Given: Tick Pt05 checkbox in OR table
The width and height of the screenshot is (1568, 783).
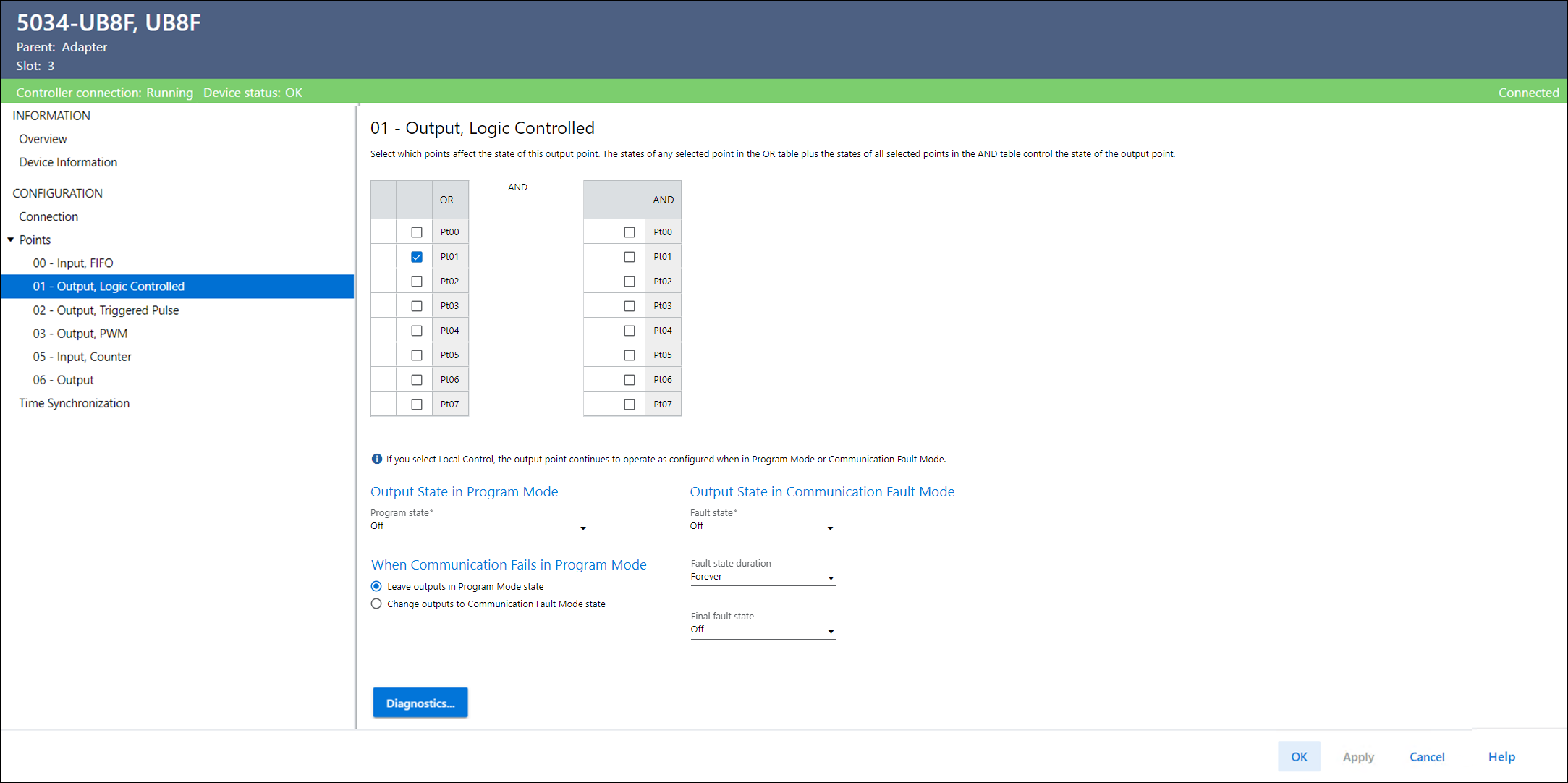Looking at the screenshot, I should (x=417, y=355).
